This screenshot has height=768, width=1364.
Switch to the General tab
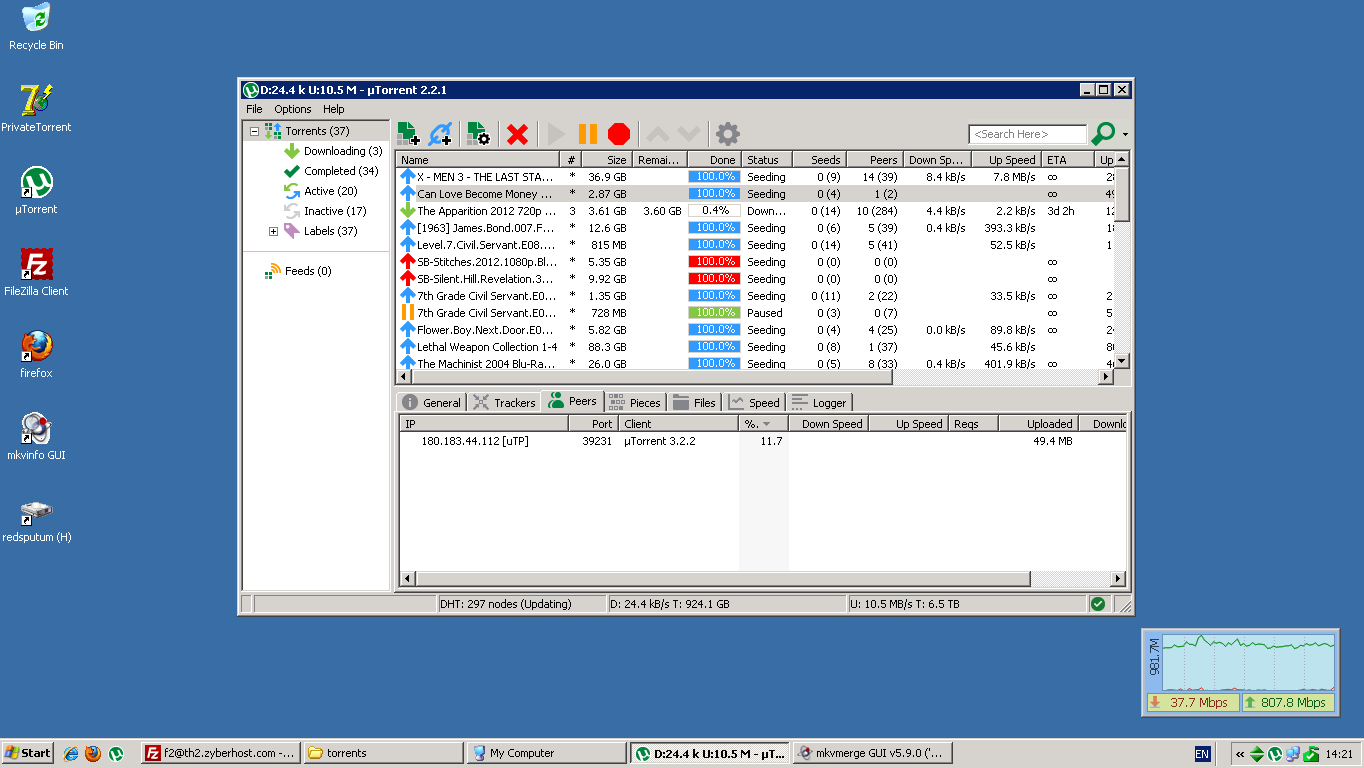[x=432, y=403]
